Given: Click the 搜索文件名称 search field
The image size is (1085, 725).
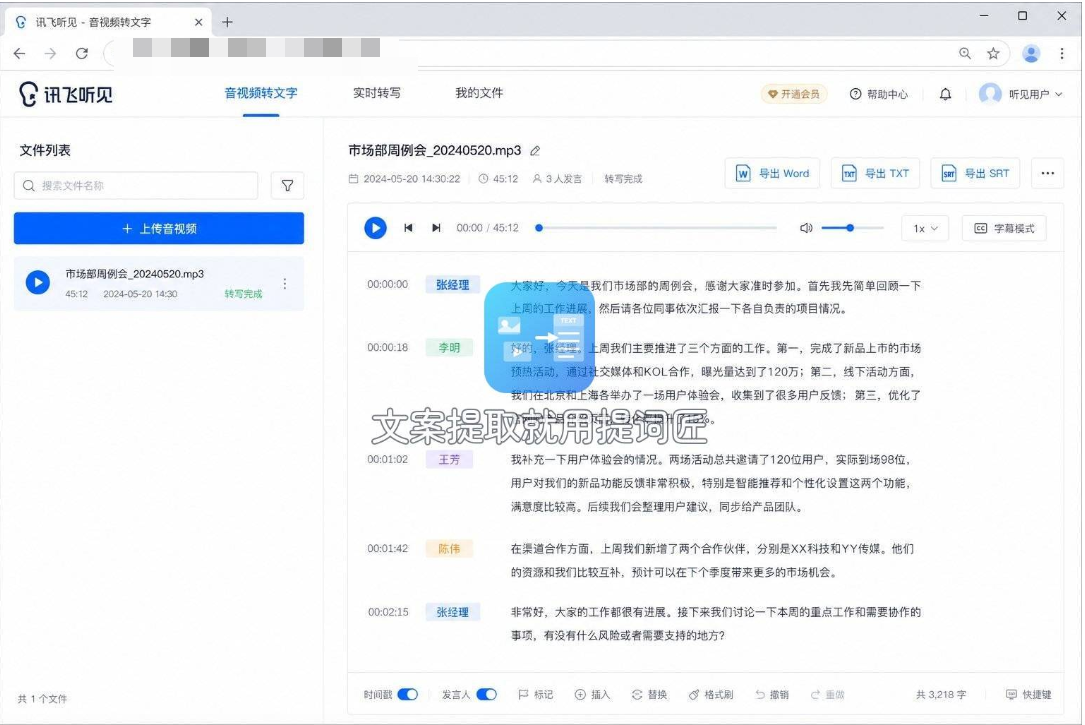Looking at the screenshot, I should click(136, 185).
